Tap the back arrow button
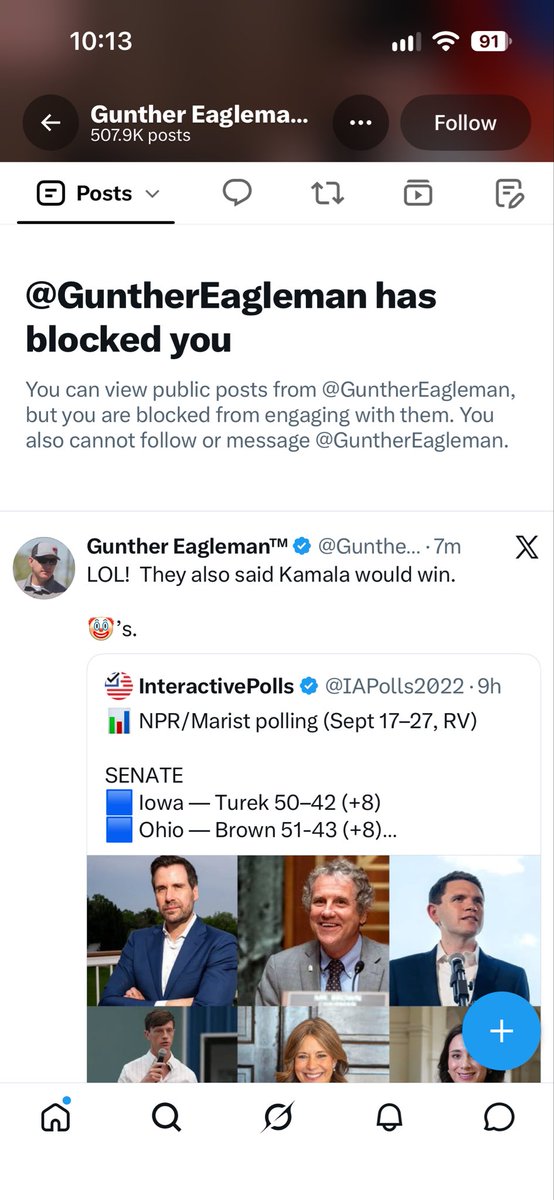 pyautogui.click(x=50, y=123)
